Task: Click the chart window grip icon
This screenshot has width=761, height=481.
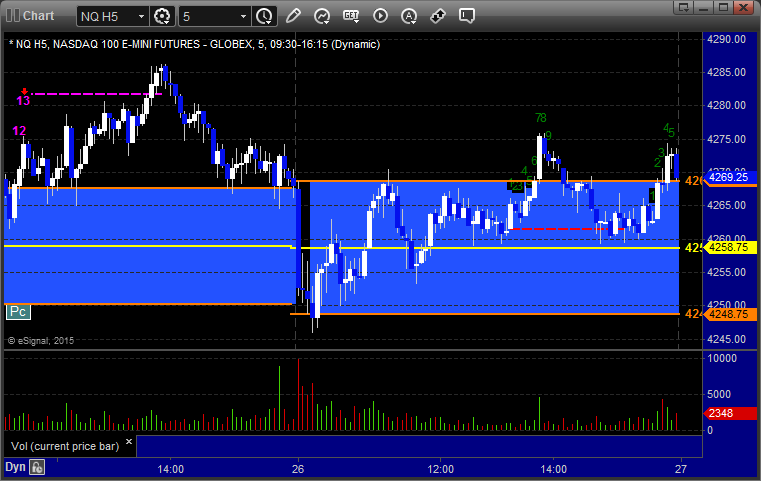Action: pyautogui.click(x=13, y=16)
